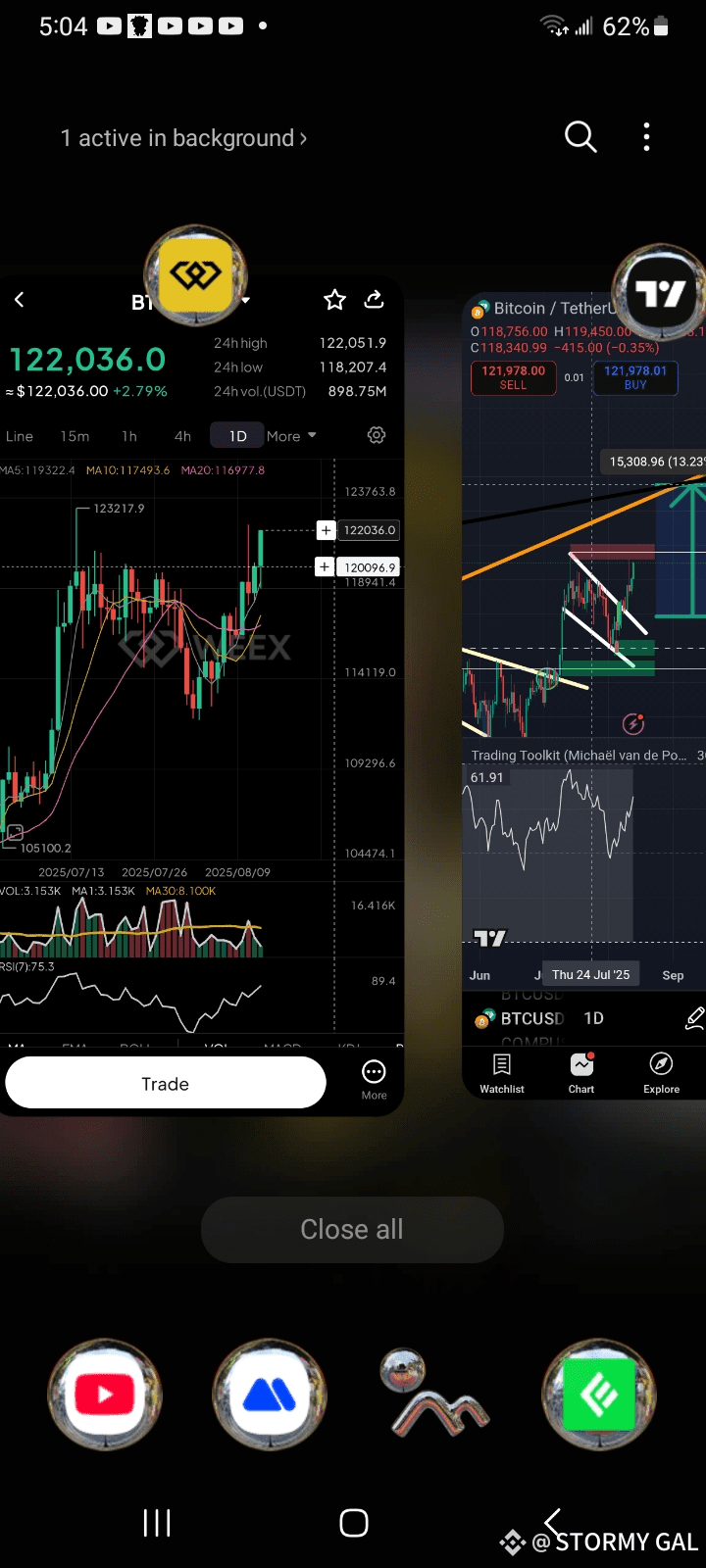Image resolution: width=706 pixels, height=1568 pixels.
Task: Open Chart tab in TradingView card
Action: 581,1074
